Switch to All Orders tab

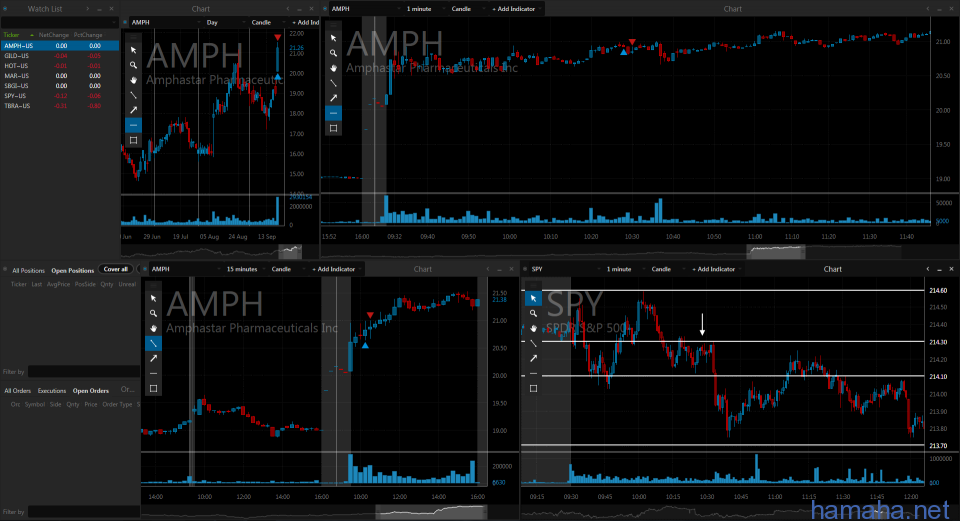pos(18,391)
